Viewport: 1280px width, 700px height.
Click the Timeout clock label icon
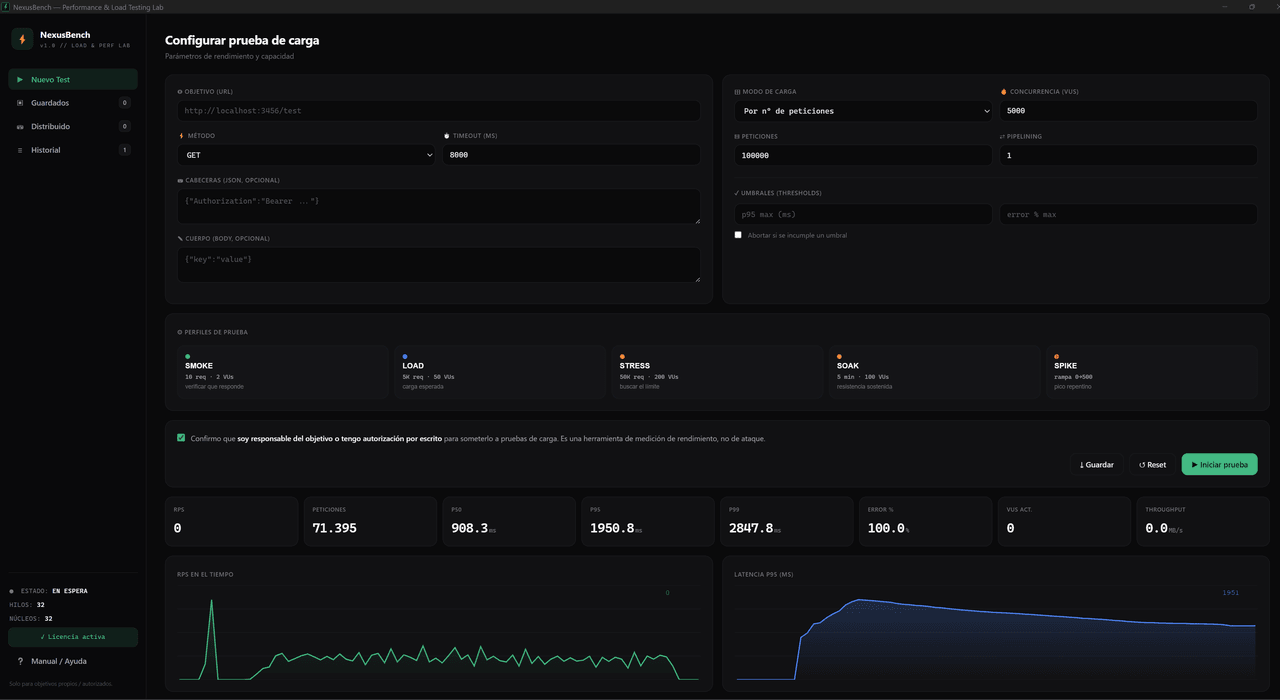coord(447,136)
